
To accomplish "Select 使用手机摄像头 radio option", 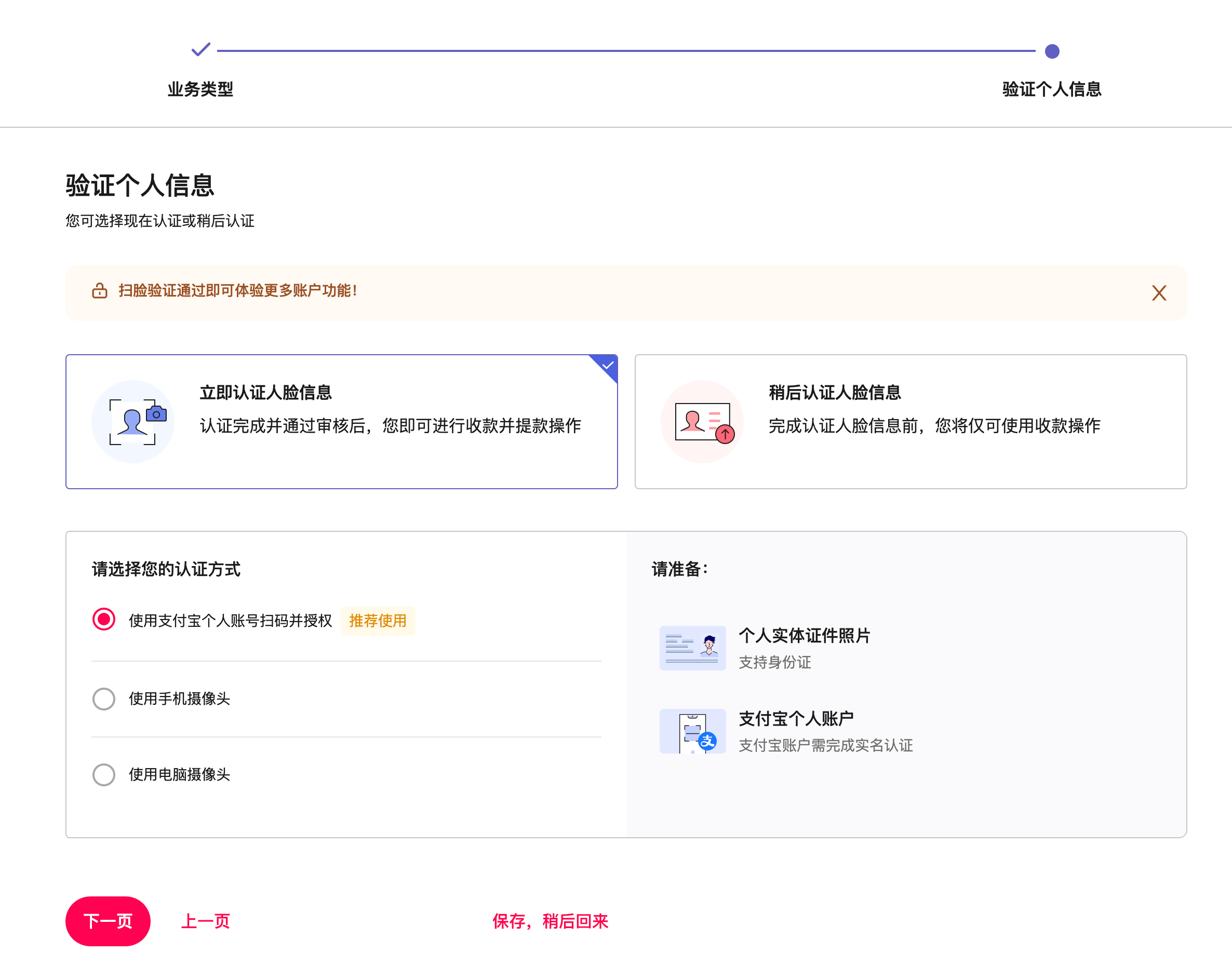I will 104,699.
